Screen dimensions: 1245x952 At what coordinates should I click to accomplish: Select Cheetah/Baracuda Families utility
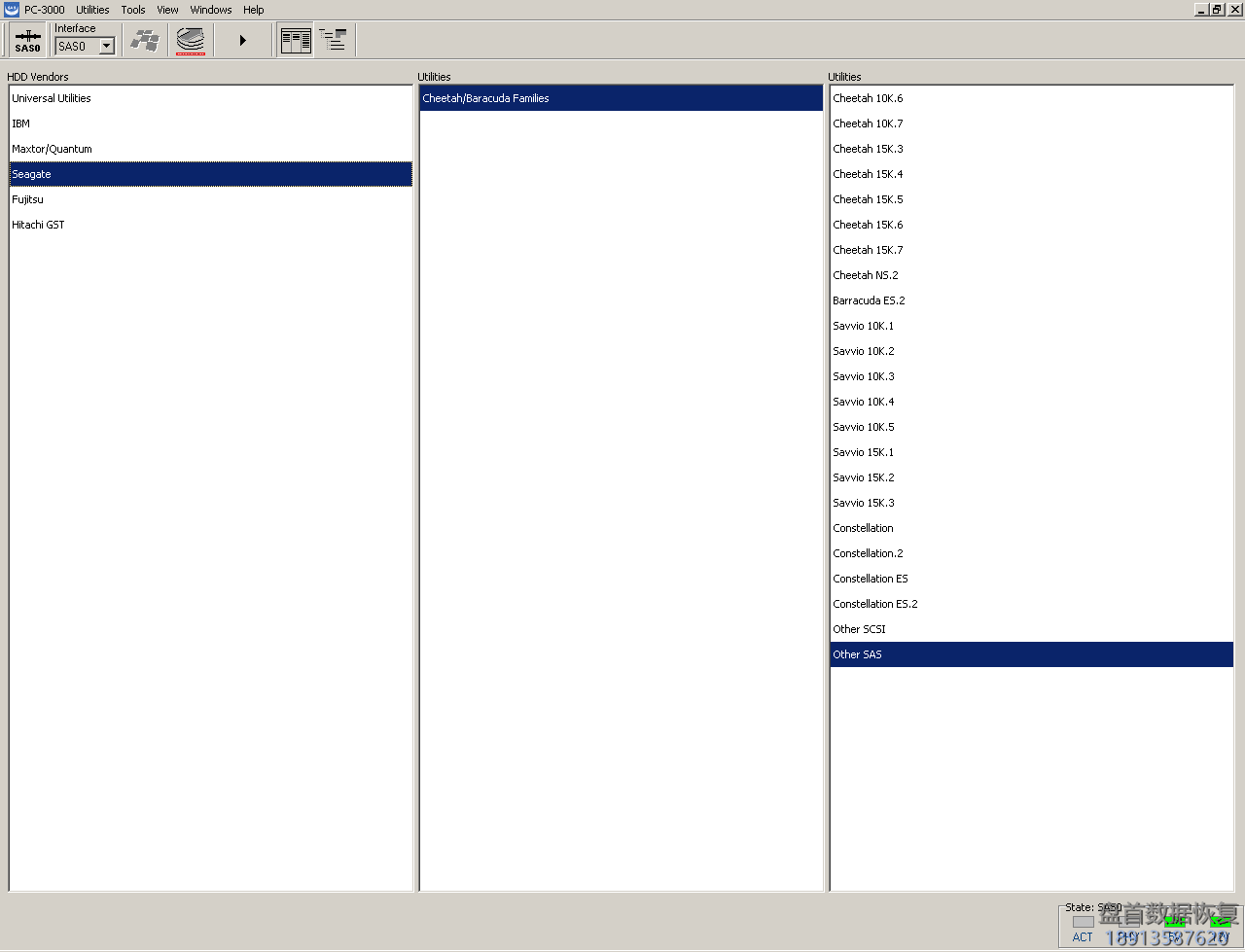coord(485,98)
